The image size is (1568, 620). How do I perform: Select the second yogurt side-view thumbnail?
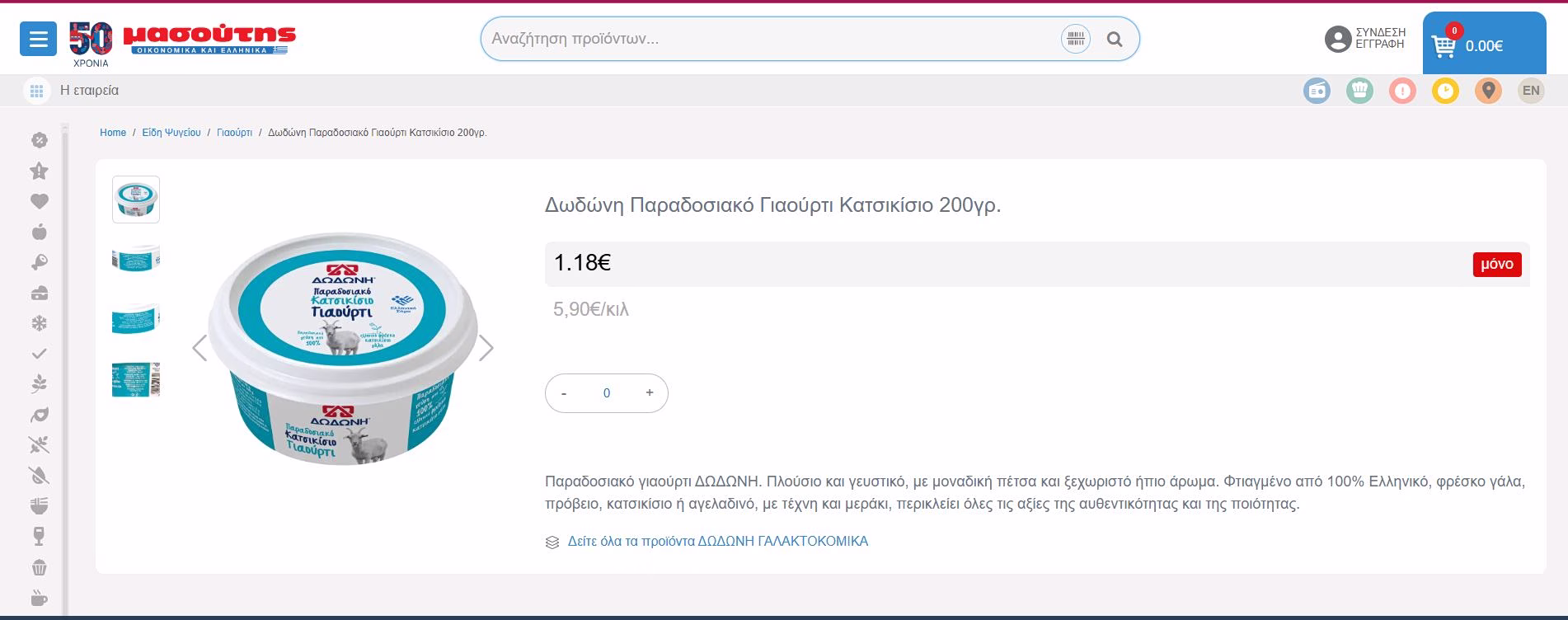tap(136, 259)
